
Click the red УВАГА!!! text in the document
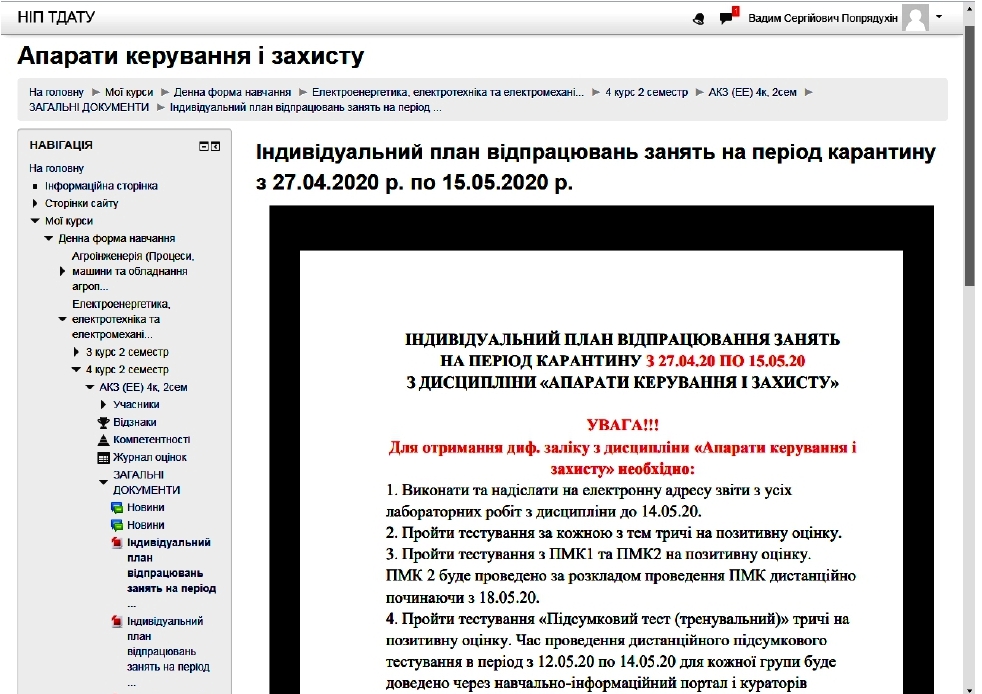pos(623,425)
